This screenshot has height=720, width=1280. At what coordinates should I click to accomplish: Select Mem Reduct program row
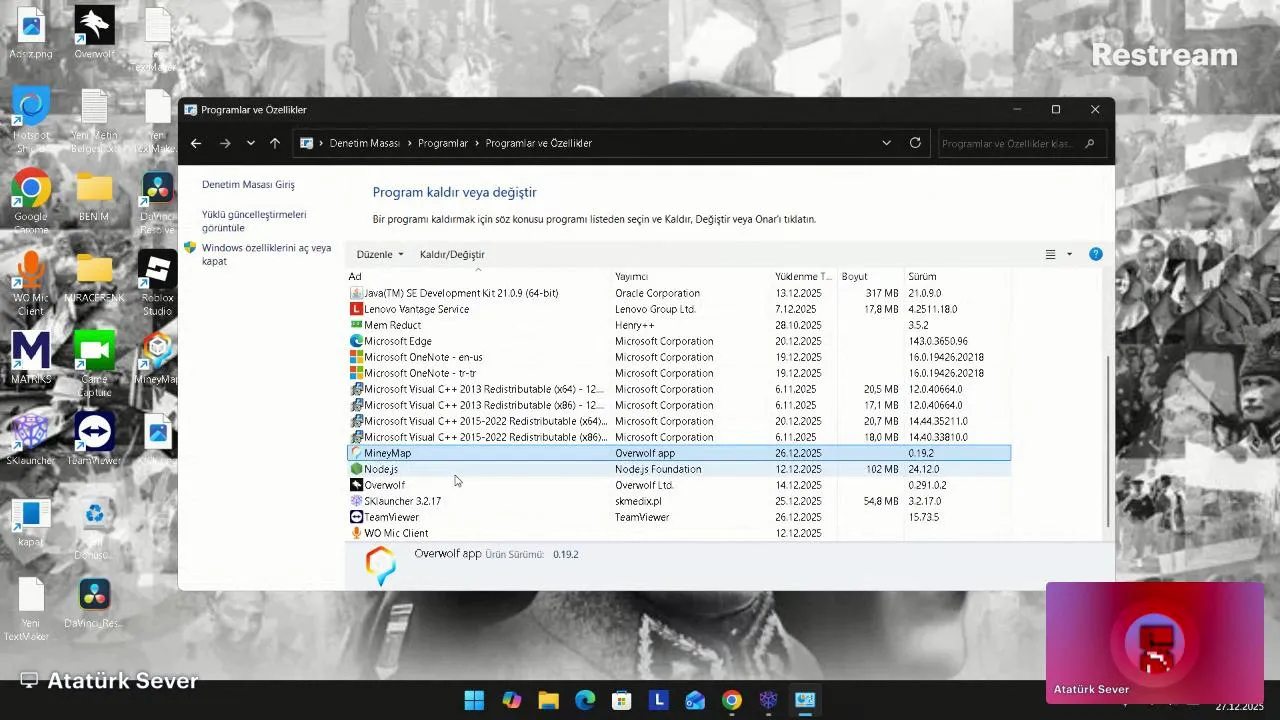[679, 325]
